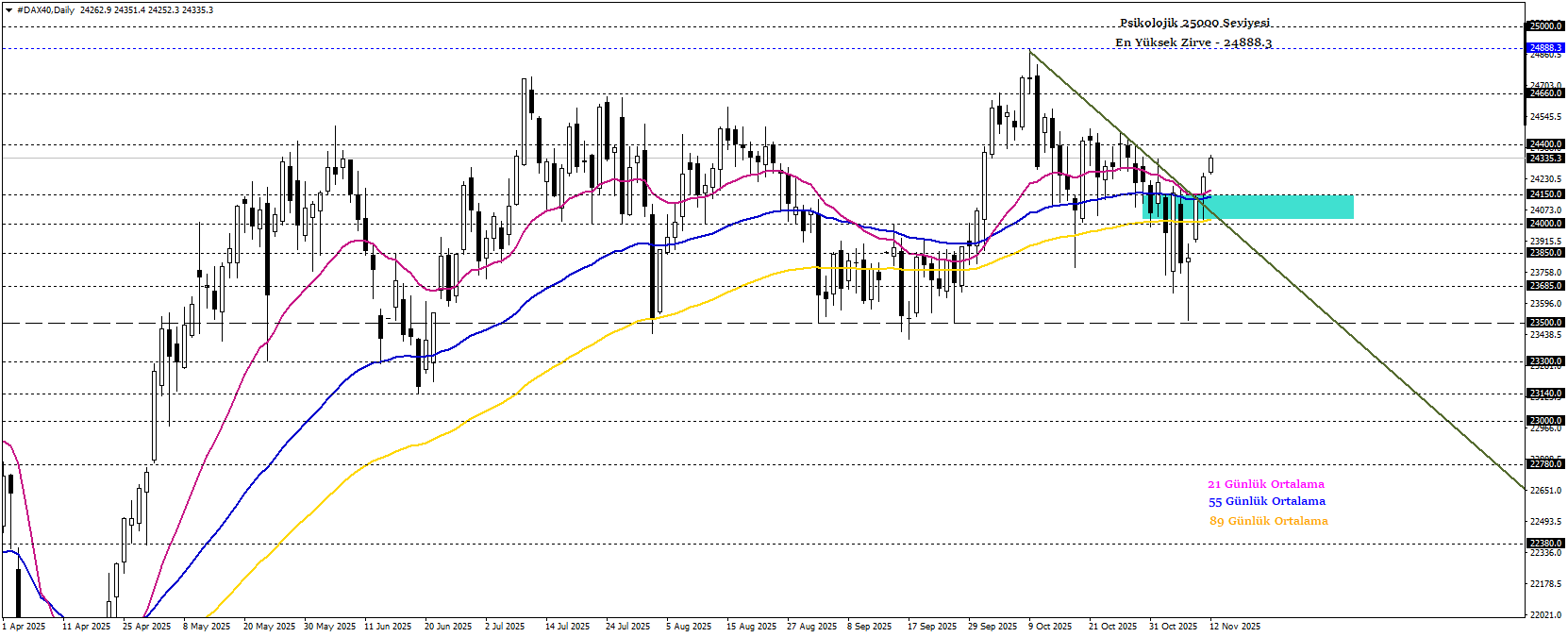Select the 'Psikolojik 25000 Seviyesi' text label
Screen dimensions: 1568x637
1194,23
